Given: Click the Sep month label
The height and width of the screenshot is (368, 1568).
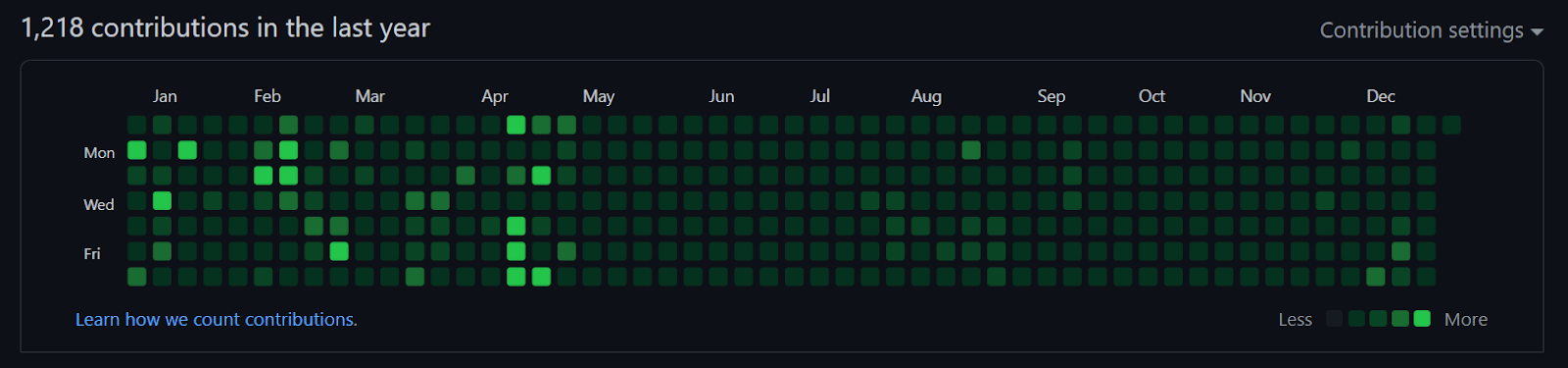Looking at the screenshot, I should pyautogui.click(x=1052, y=96).
